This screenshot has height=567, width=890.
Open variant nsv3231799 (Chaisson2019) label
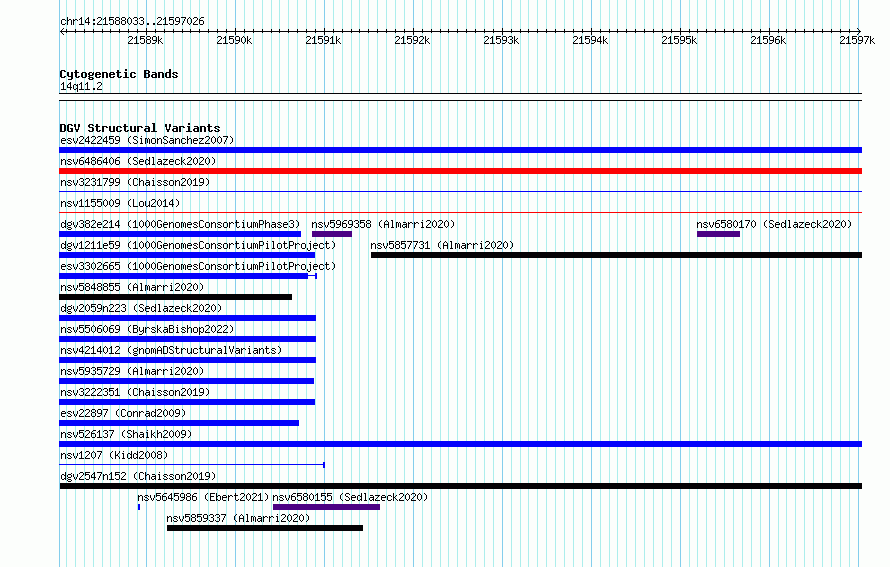coord(135,182)
